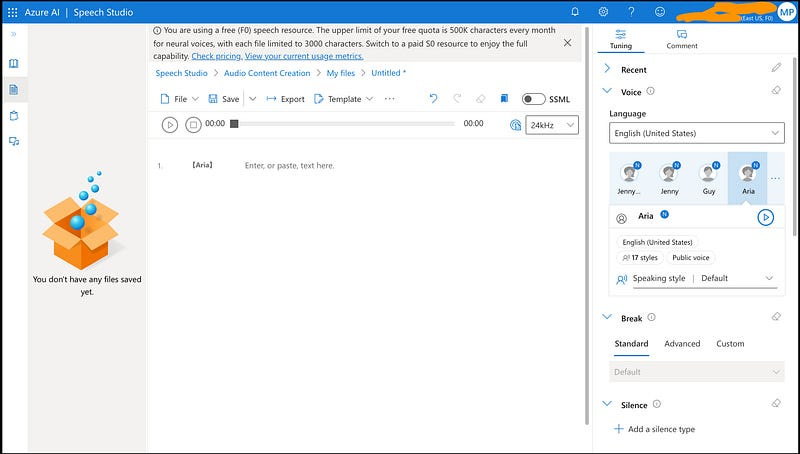Open the Template dropdown
This screenshot has height=454, width=800.
(343, 99)
